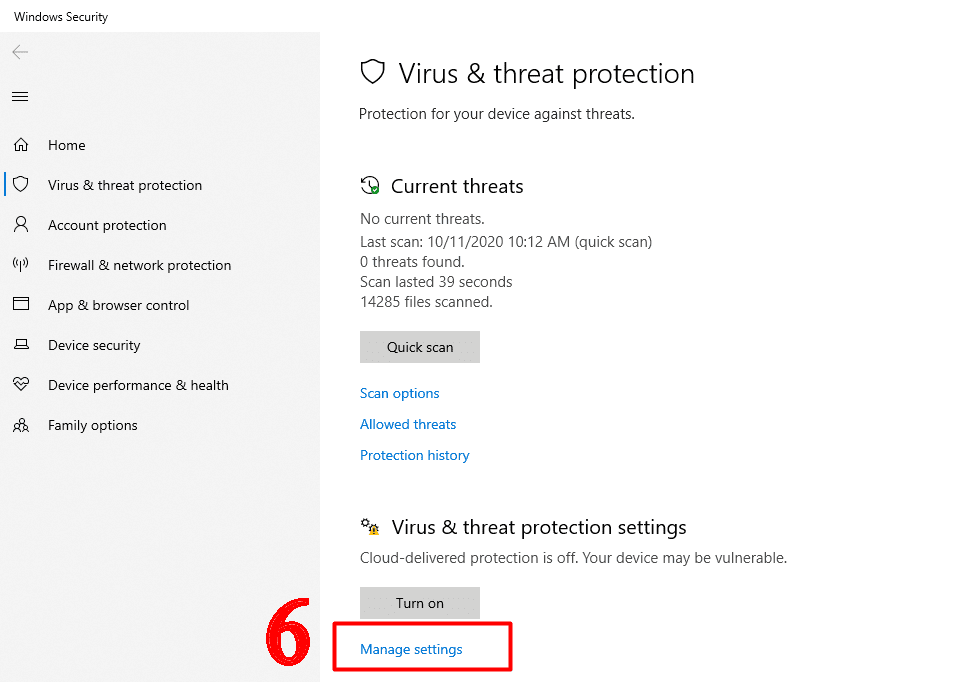Click the Home house icon
Image resolution: width=956 pixels, height=682 pixels.
[x=21, y=145]
